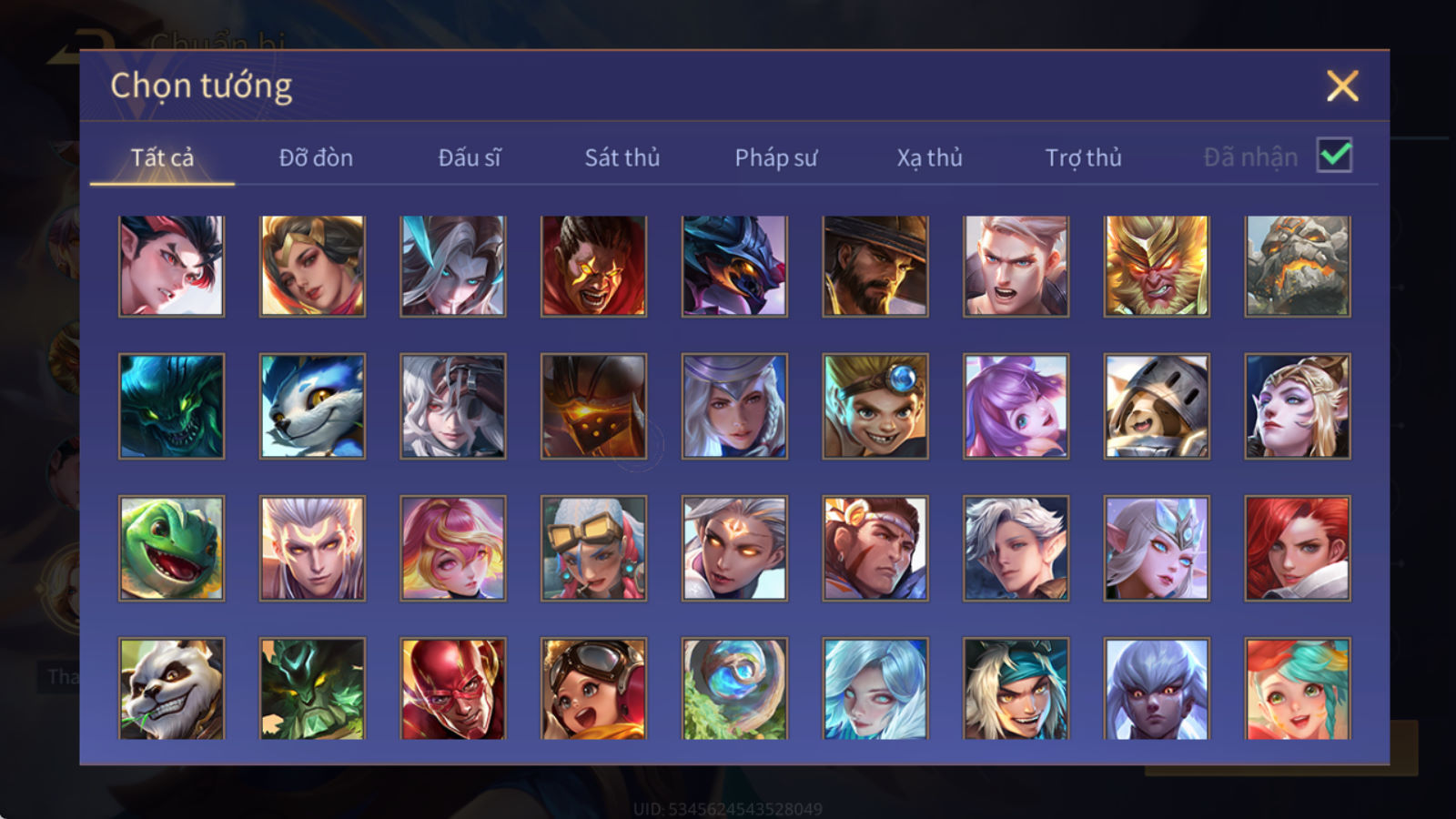
Task: Show the Xạ thủ heroes tab
Action: point(929,157)
